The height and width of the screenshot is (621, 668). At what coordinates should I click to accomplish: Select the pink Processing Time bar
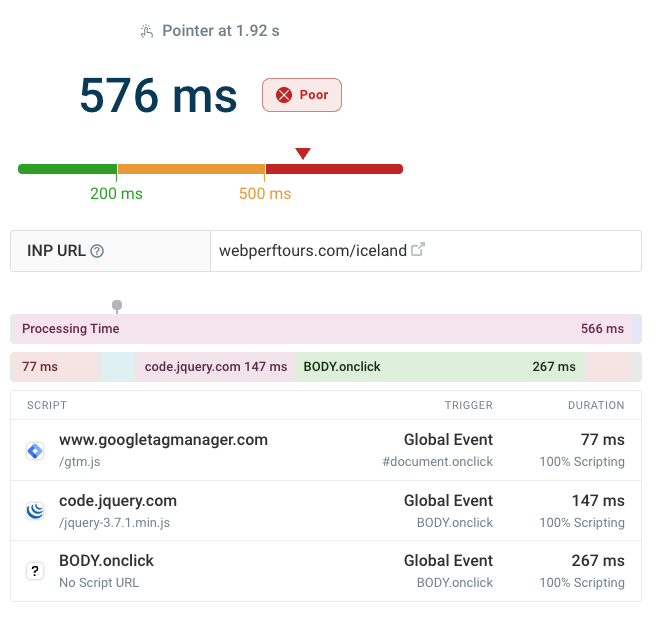[320, 329]
